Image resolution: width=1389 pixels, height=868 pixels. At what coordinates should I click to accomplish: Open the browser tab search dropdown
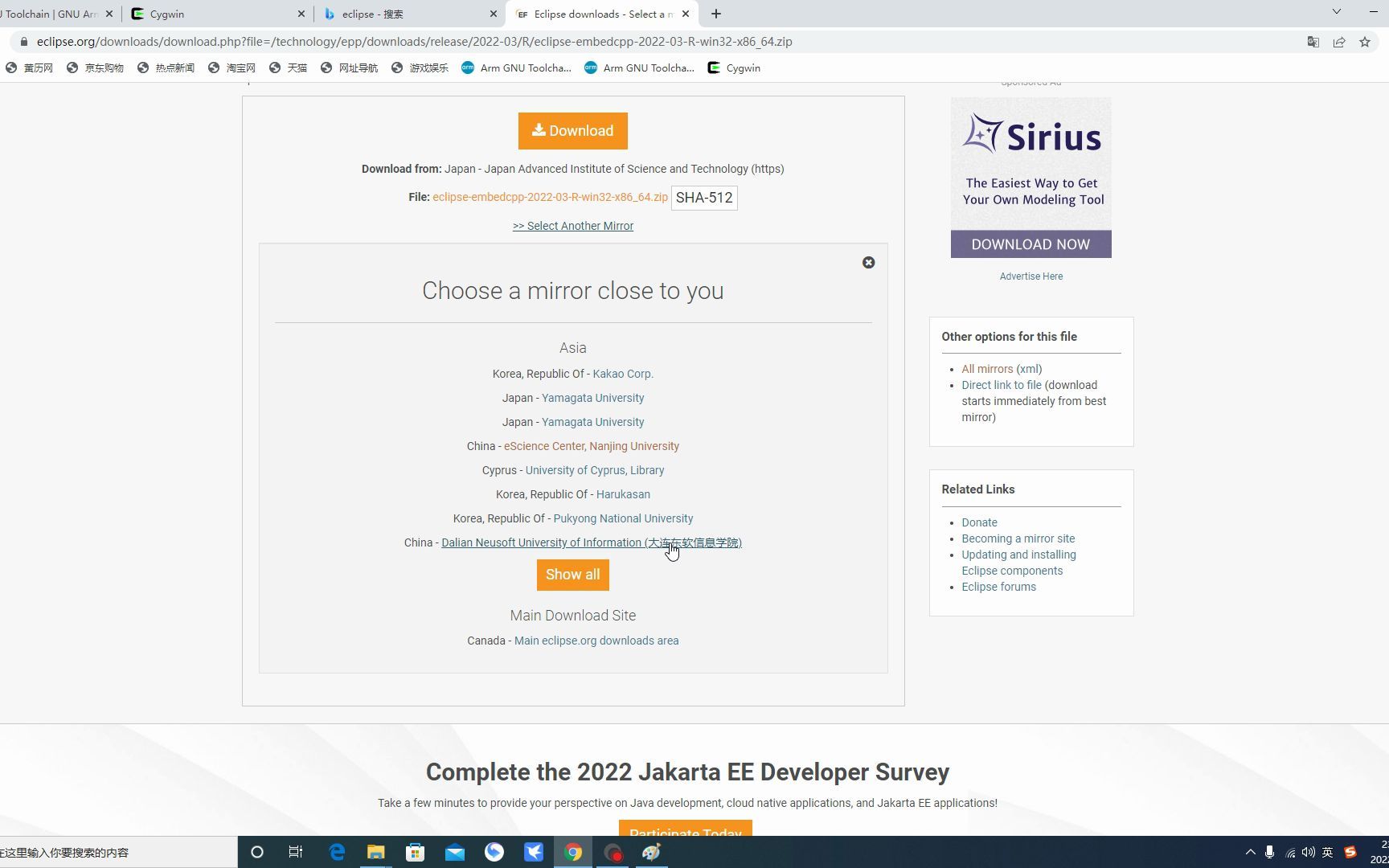[1337, 13]
